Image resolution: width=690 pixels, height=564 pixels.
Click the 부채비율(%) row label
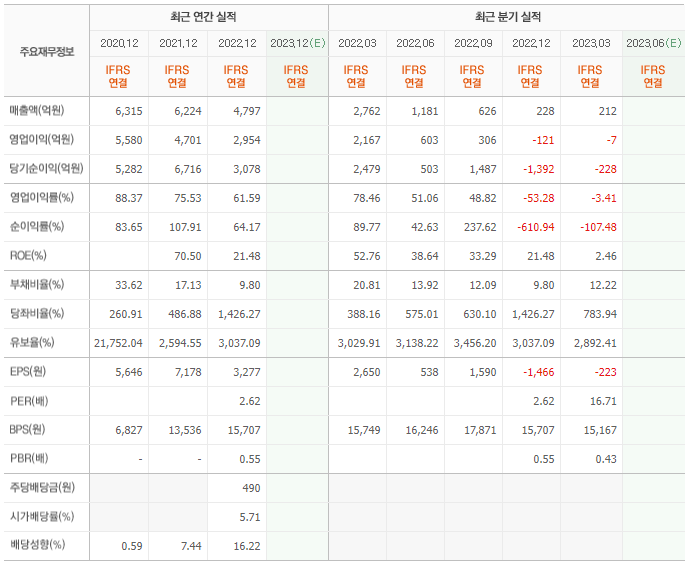tap(37, 285)
